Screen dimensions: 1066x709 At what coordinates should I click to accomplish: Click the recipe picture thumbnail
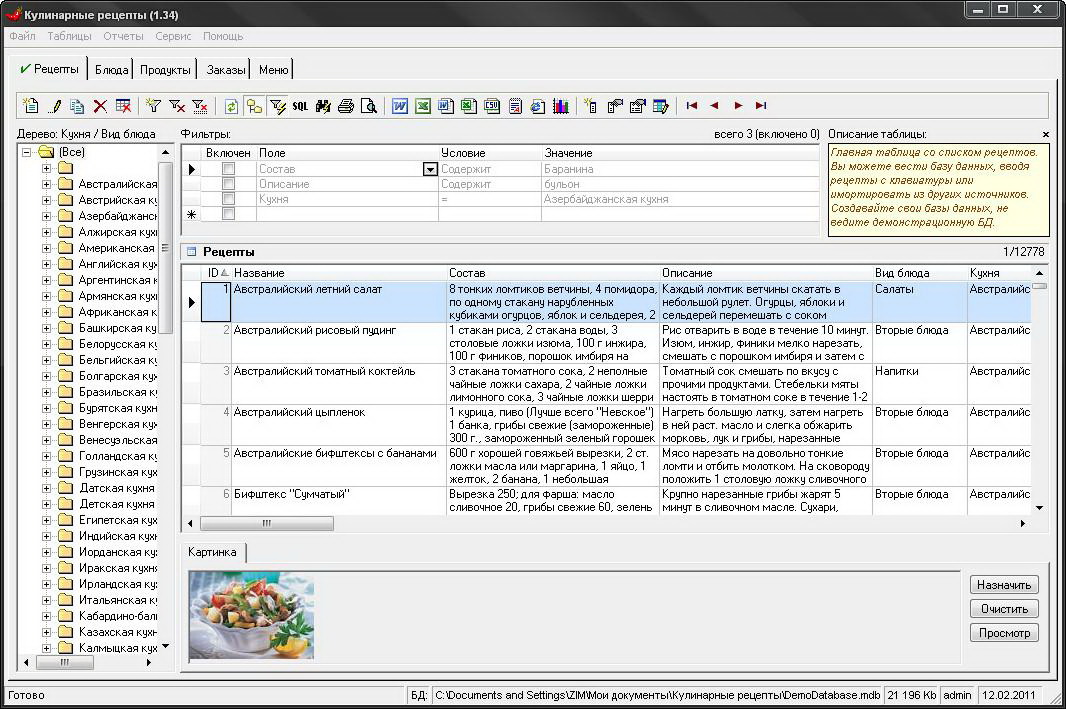(251, 615)
